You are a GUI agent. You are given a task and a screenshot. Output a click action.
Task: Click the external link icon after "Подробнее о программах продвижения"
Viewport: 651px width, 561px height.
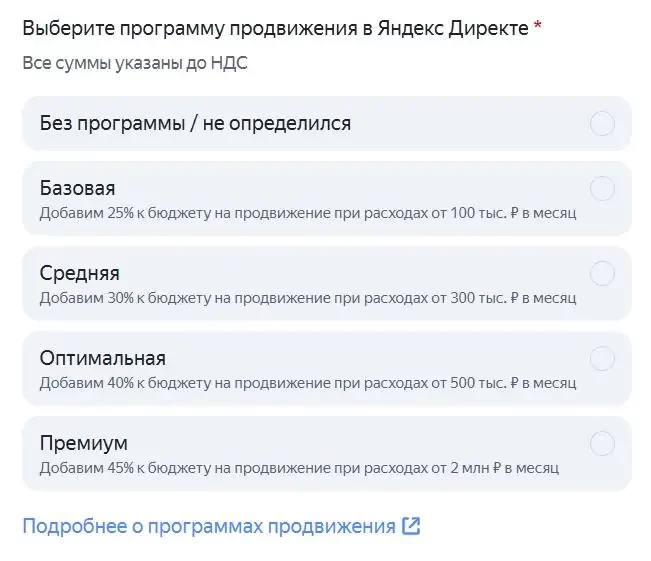(x=411, y=526)
